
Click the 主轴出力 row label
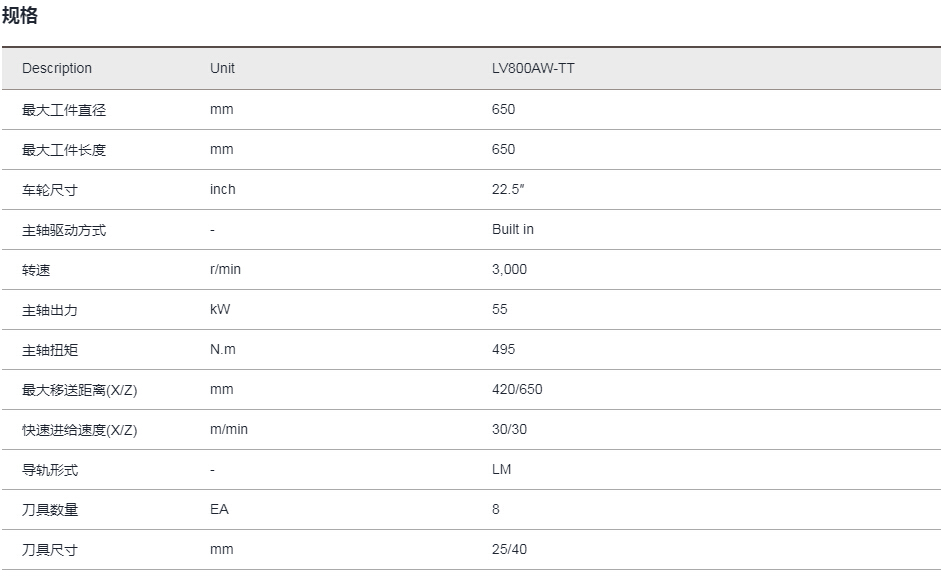pyautogui.click(x=50, y=310)
